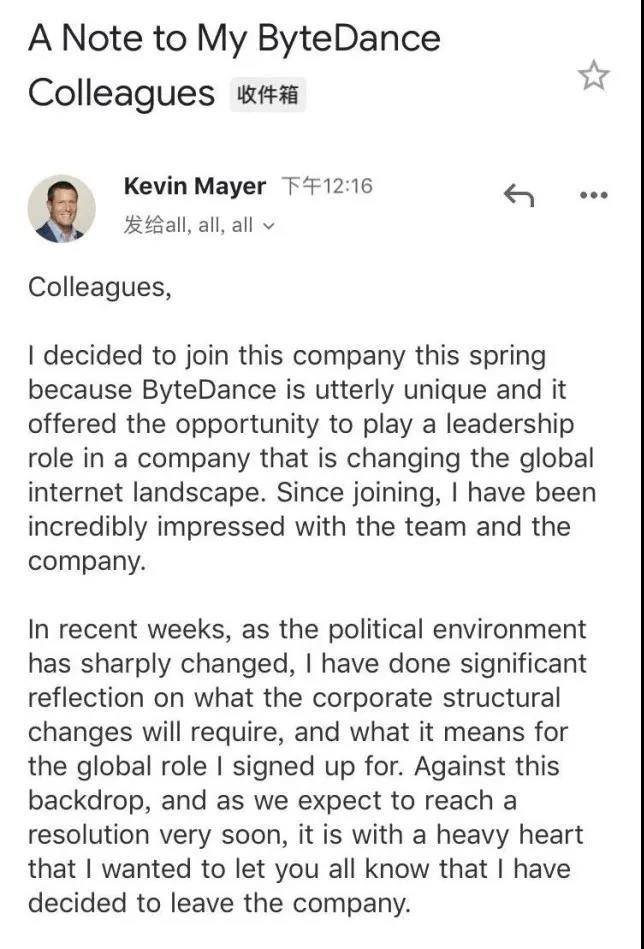Screen dimensions: 644x949
Task: Tap the reply arrow icon
Action: coord(518,195)
